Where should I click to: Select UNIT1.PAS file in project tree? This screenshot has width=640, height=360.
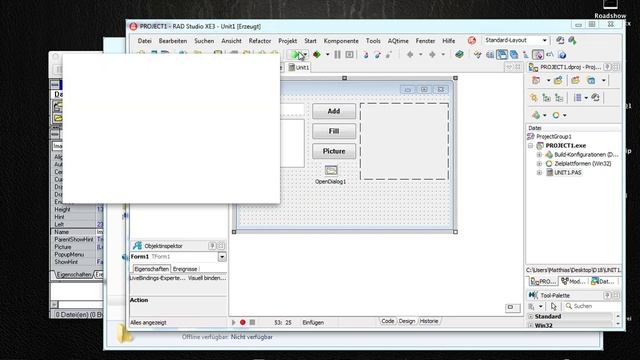click(x=568, y=173)
